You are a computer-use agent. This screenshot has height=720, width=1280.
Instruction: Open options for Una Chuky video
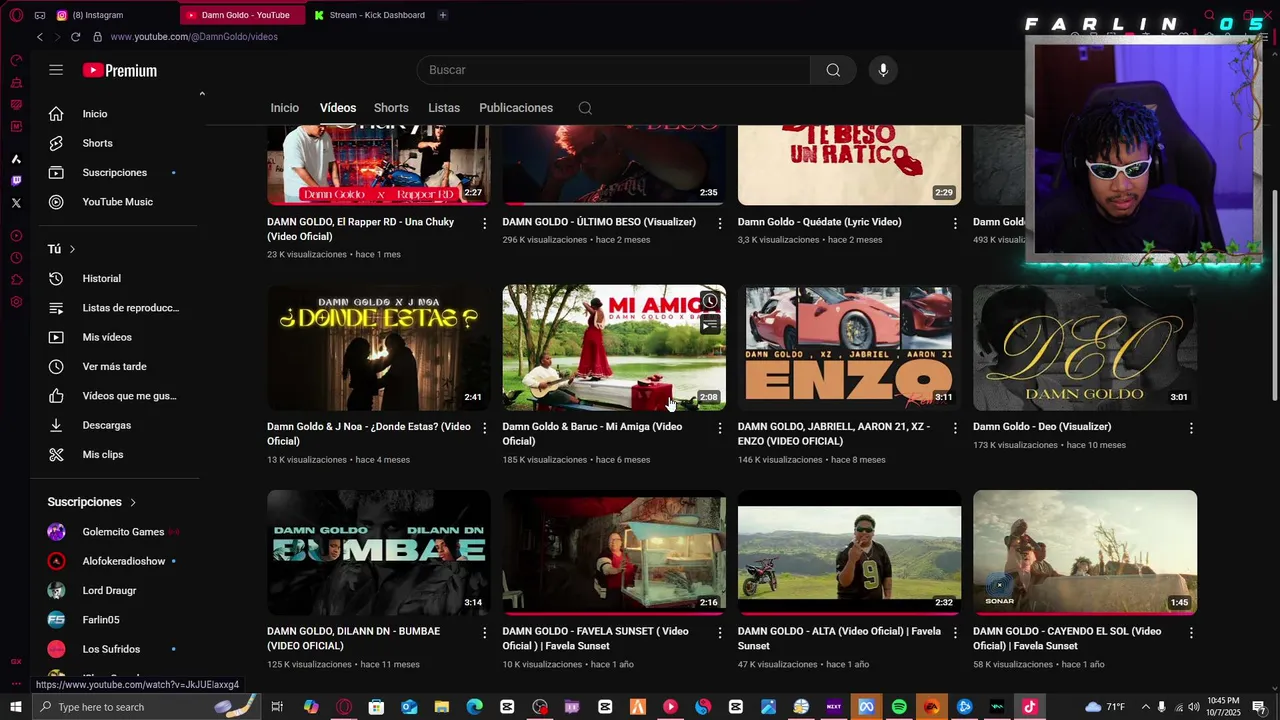[485, 223]
